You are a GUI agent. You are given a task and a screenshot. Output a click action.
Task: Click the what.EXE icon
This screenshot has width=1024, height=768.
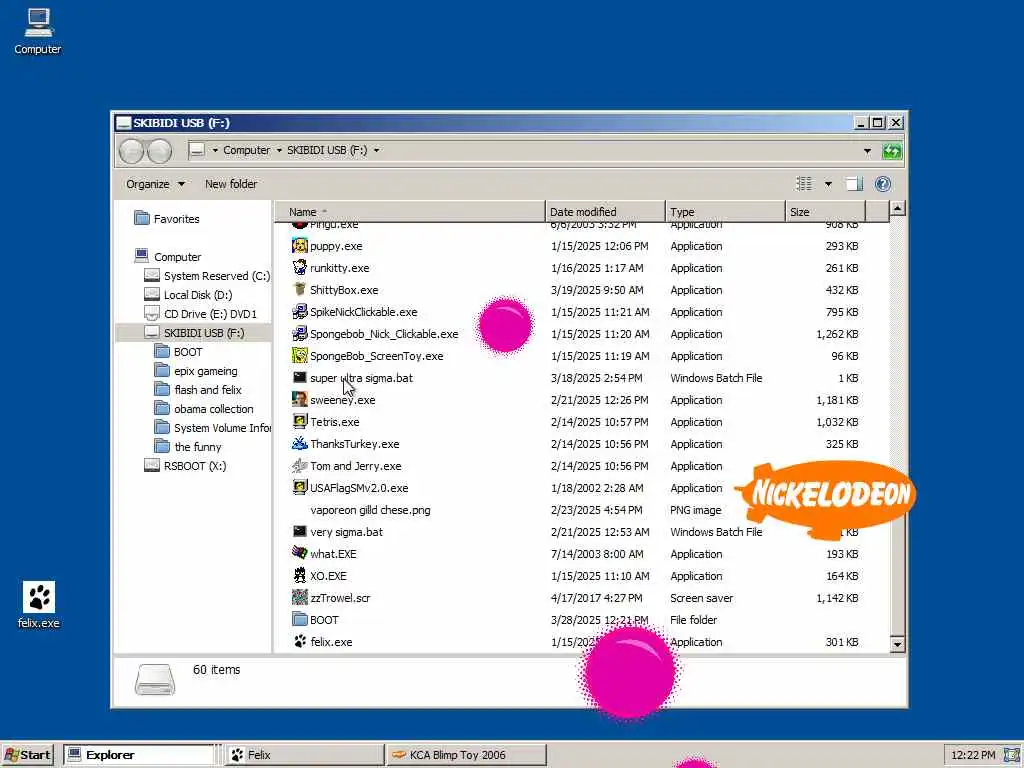point(300,554)
